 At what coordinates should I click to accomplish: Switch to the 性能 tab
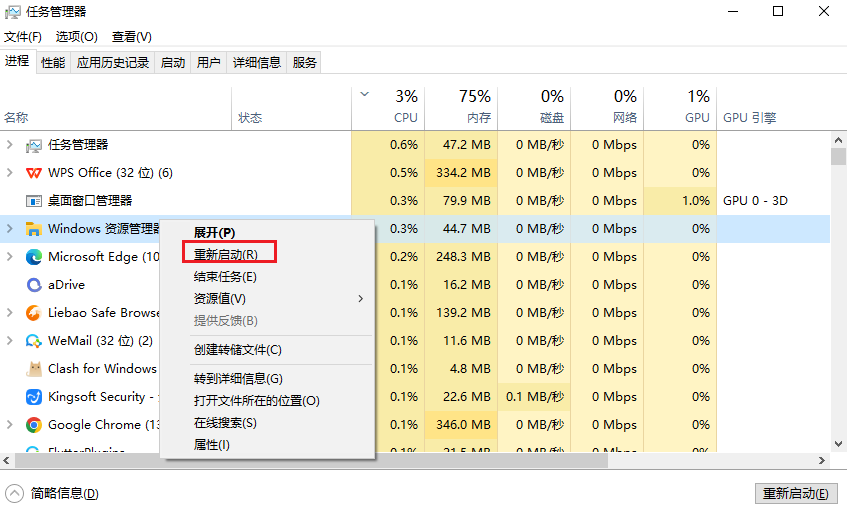[x=53, y=63]
